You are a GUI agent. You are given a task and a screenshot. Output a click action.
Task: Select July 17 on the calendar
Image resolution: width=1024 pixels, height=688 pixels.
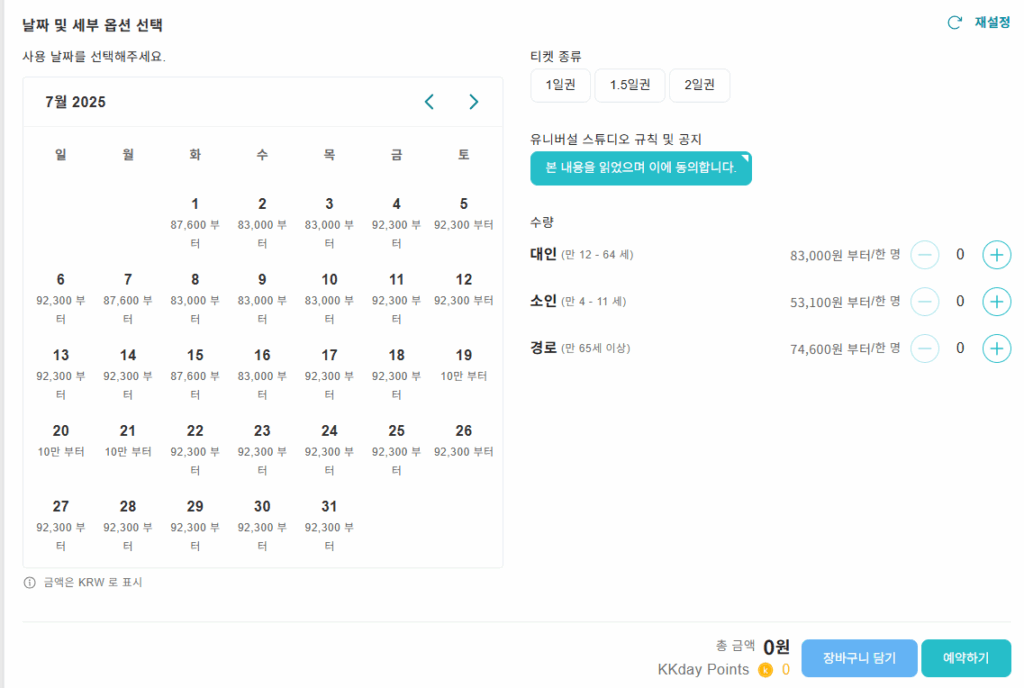click(x=329, y=374)
